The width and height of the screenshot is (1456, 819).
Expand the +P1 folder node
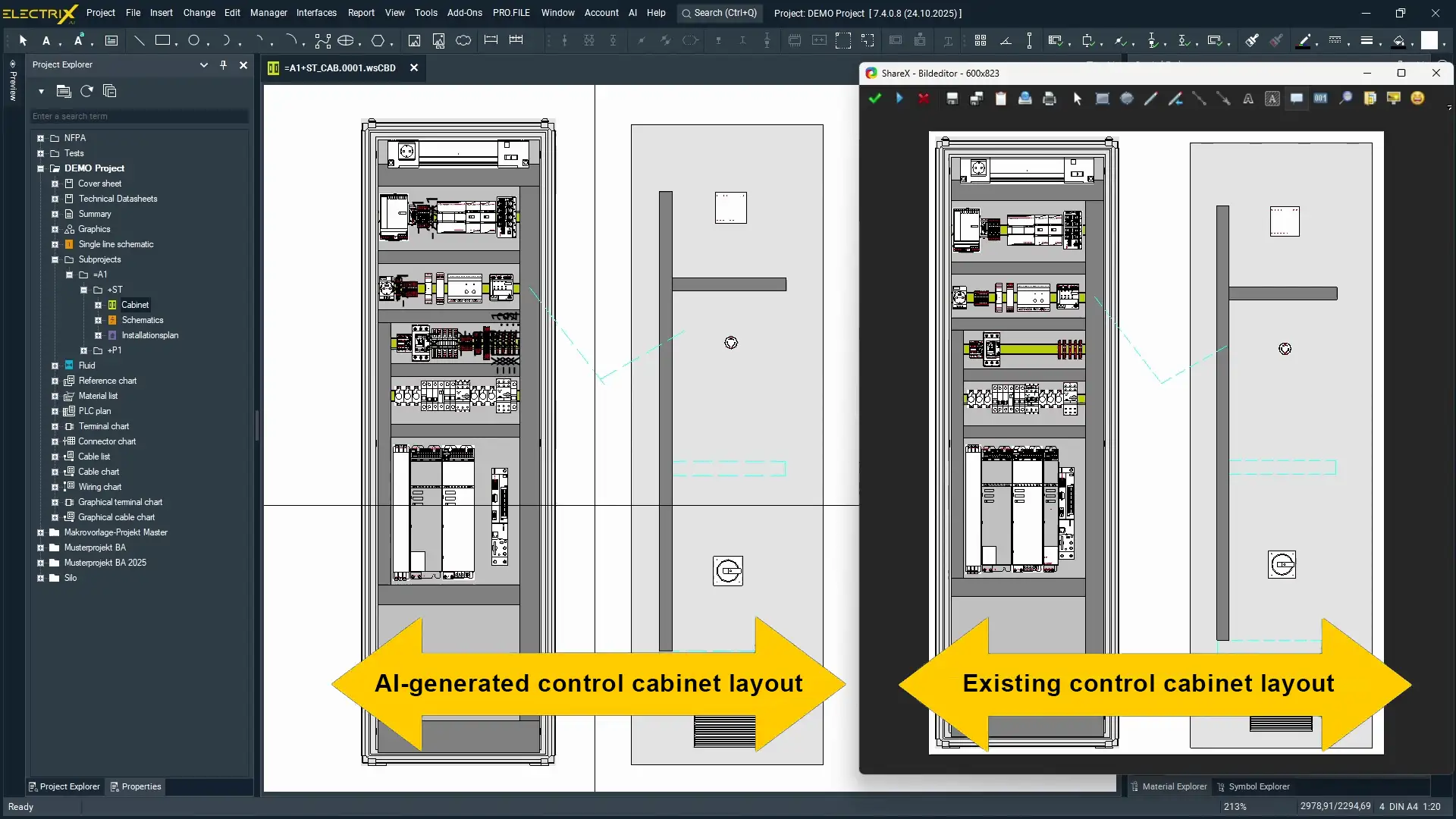click(83, 350)
